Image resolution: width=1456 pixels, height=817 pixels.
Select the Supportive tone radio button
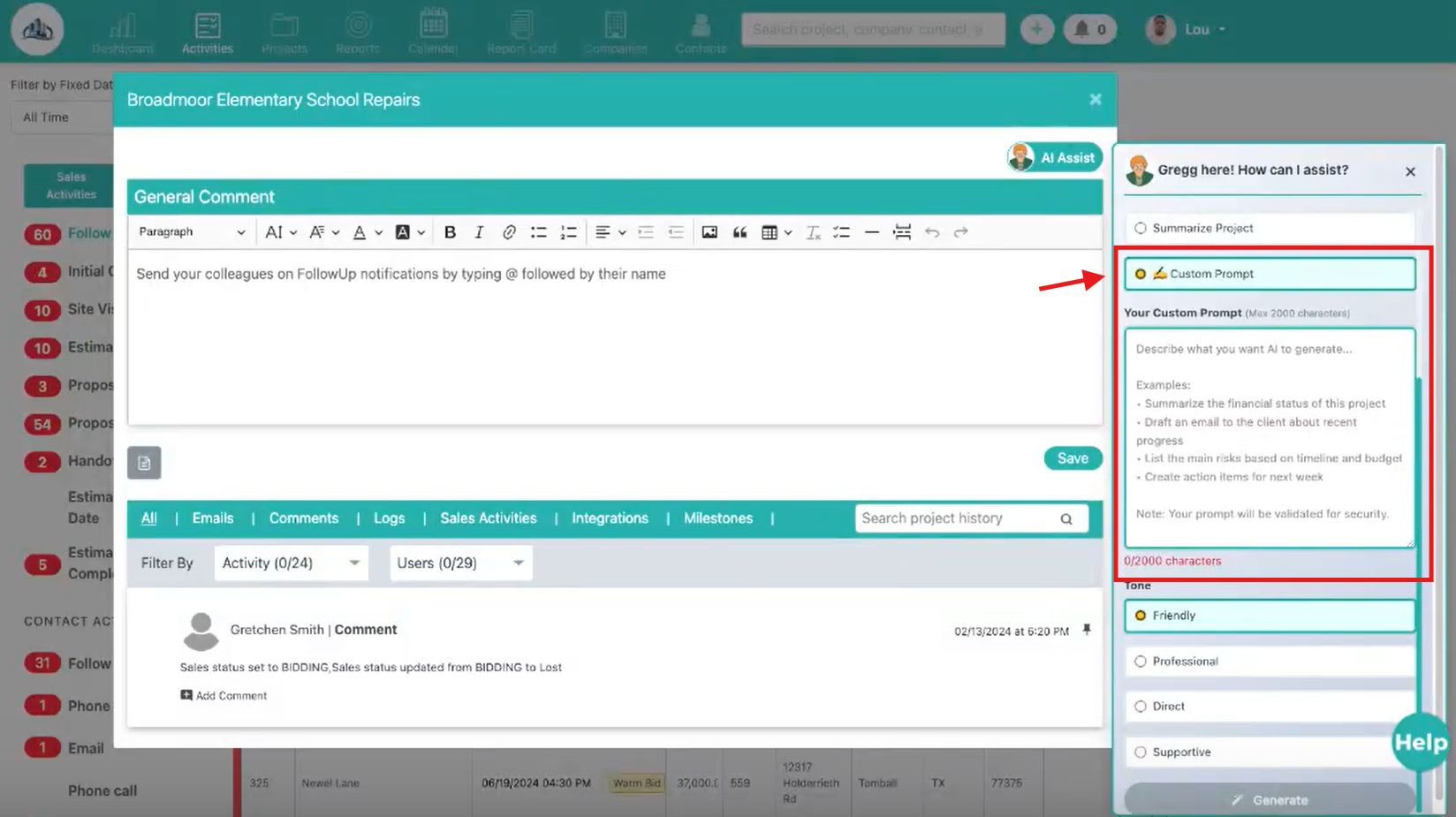[1141, 753]
